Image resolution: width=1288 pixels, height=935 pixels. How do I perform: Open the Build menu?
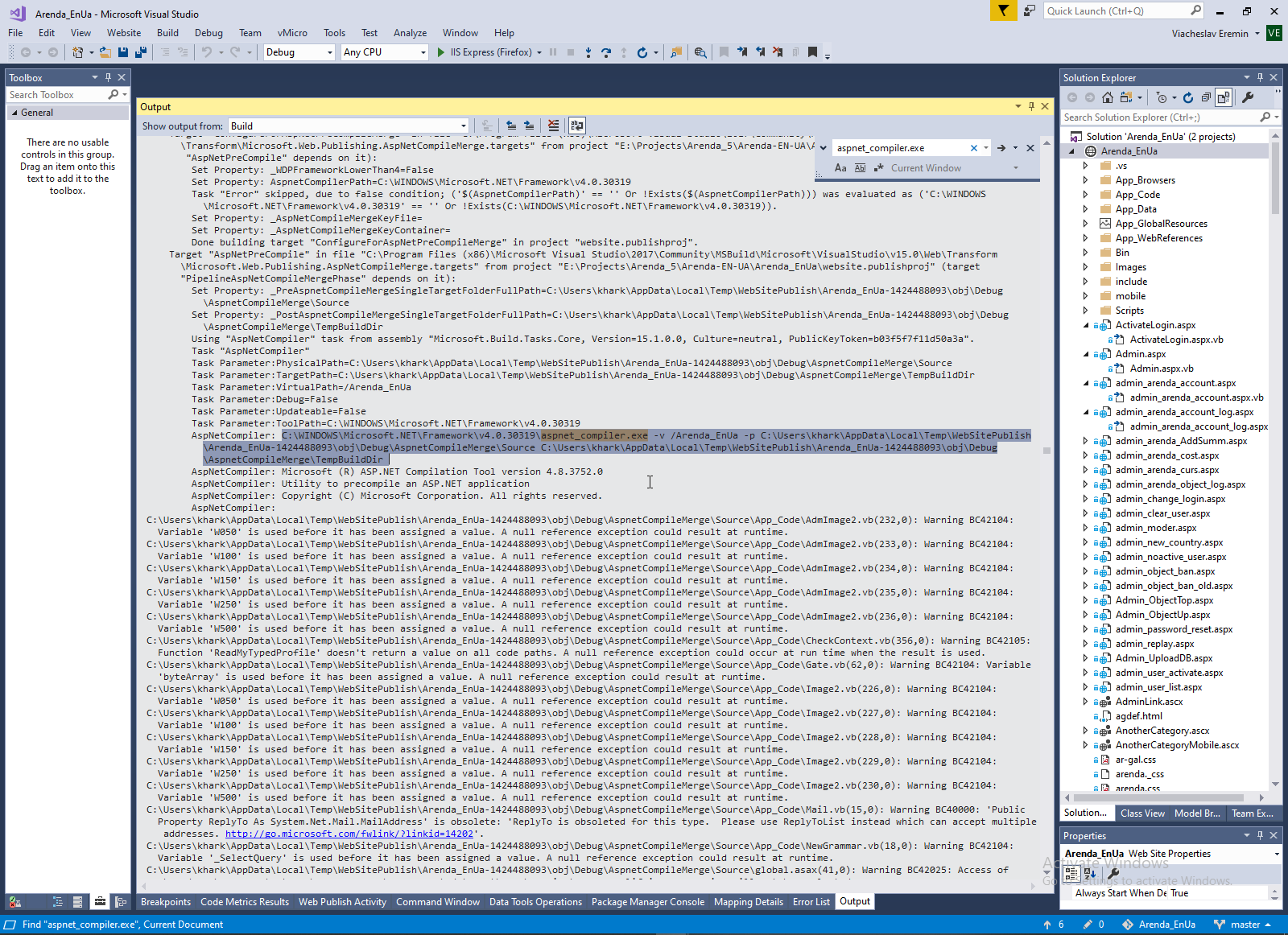coord(167,33)
